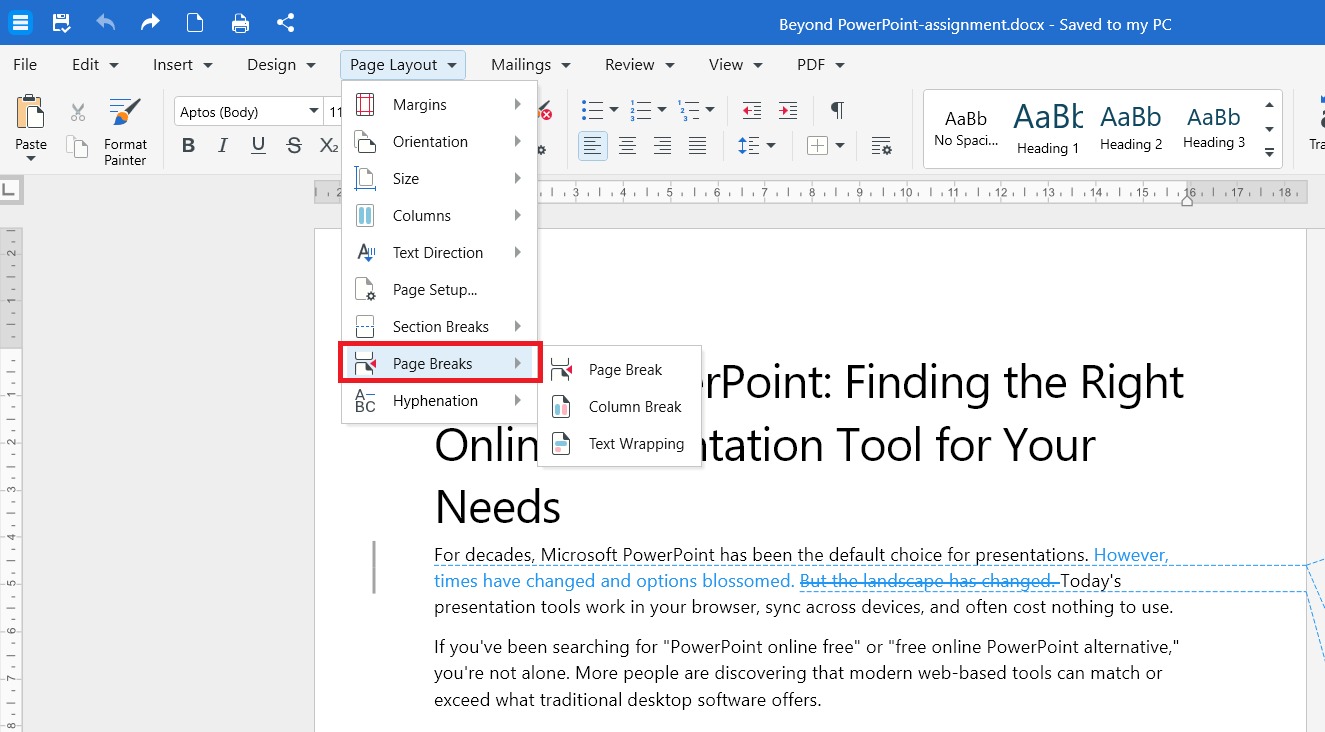Screen dimensions: 1325x732
Task: Expand the styles gallery
Action: 1269,153
